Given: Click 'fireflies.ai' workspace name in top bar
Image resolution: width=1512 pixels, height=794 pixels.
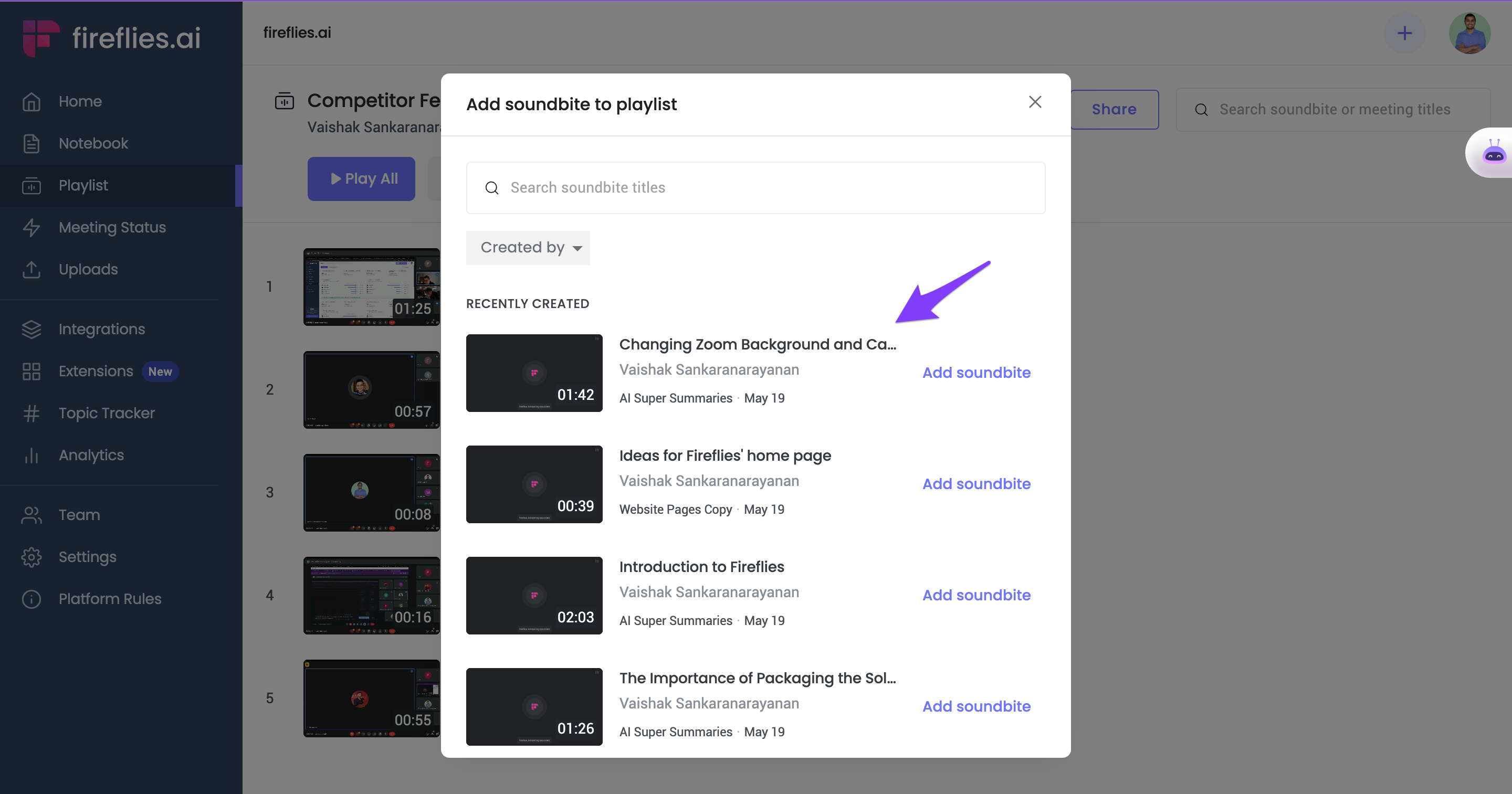Looking at the screenshot, I should coord(297,33).
